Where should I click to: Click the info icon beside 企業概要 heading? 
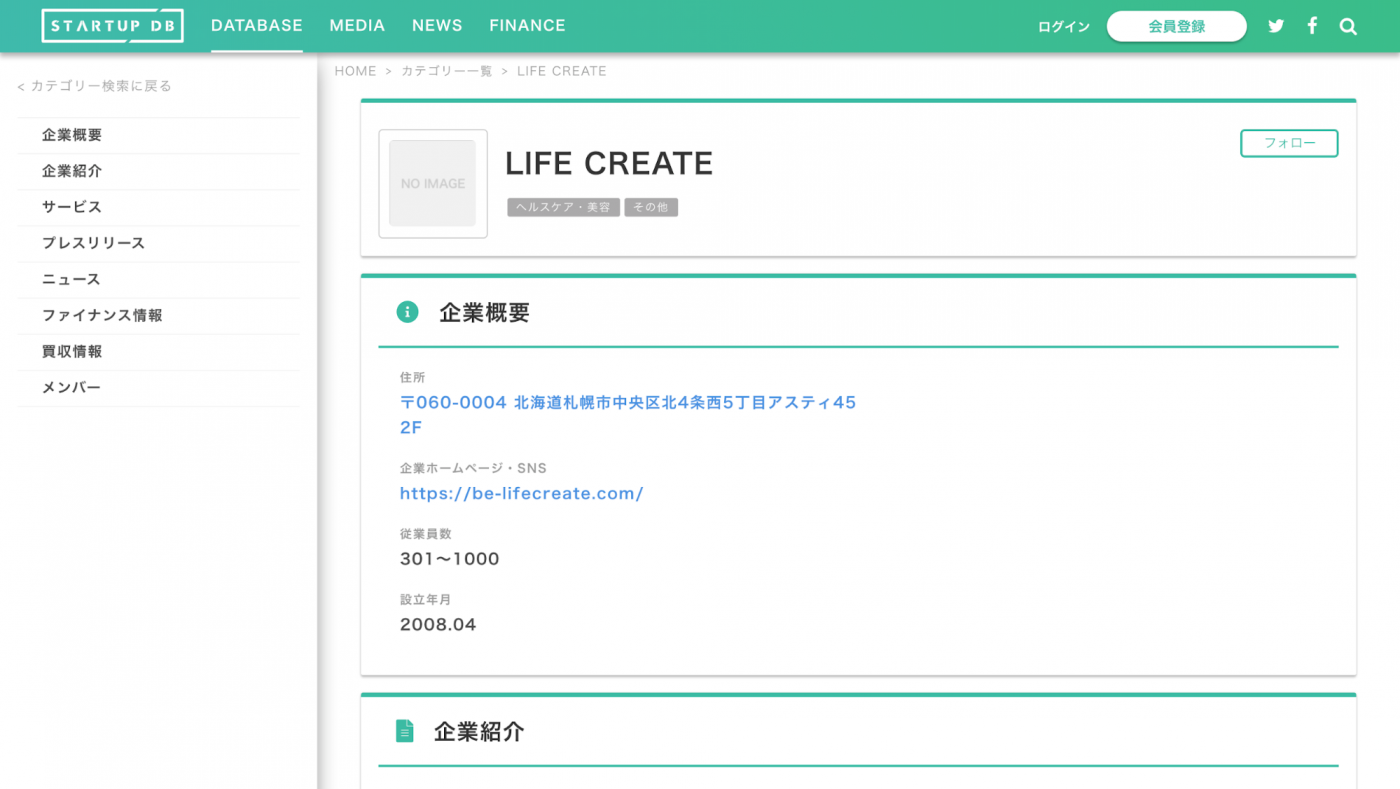coord(406,311)
